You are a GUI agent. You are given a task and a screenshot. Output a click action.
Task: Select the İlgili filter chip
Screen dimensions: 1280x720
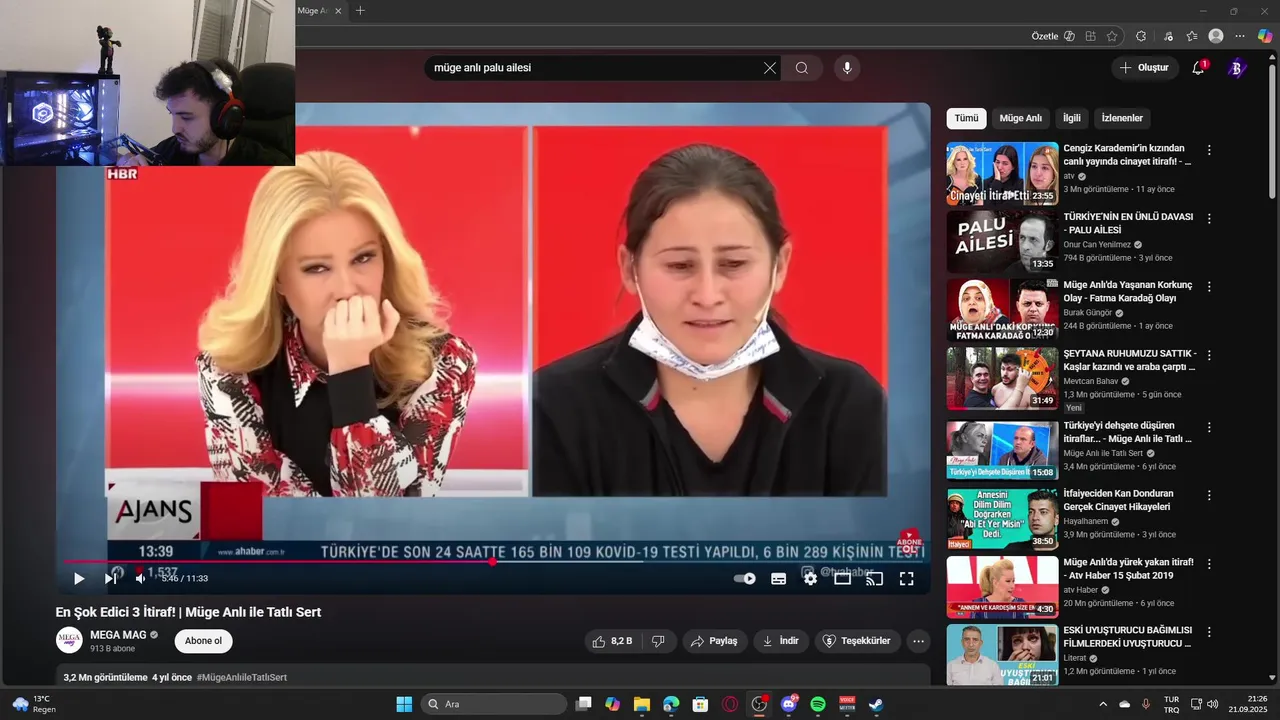(1072, 118)
